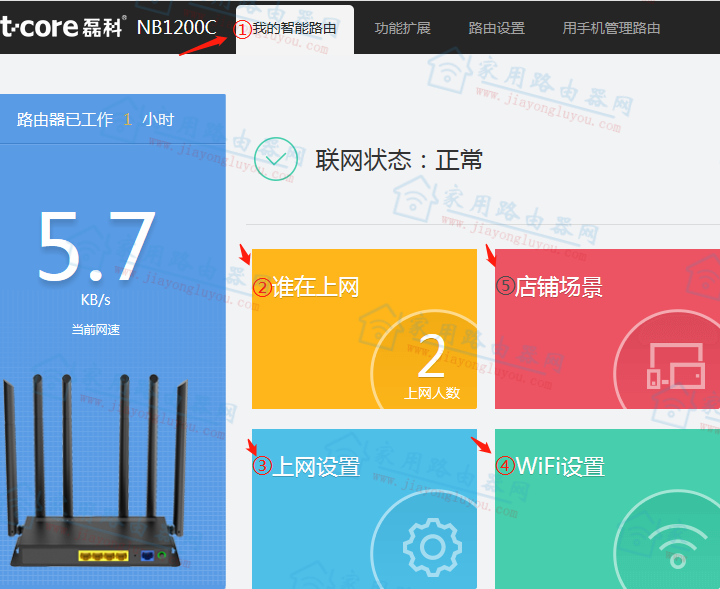Click the green checkmark status icon
Viewport: 720px width, 589px height.
tap(275, 160)
